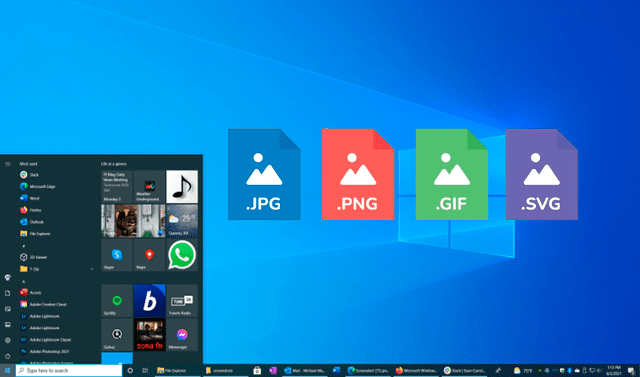
Task: Open the volume speaker tray icon
Action: click(x=600, y=370)
